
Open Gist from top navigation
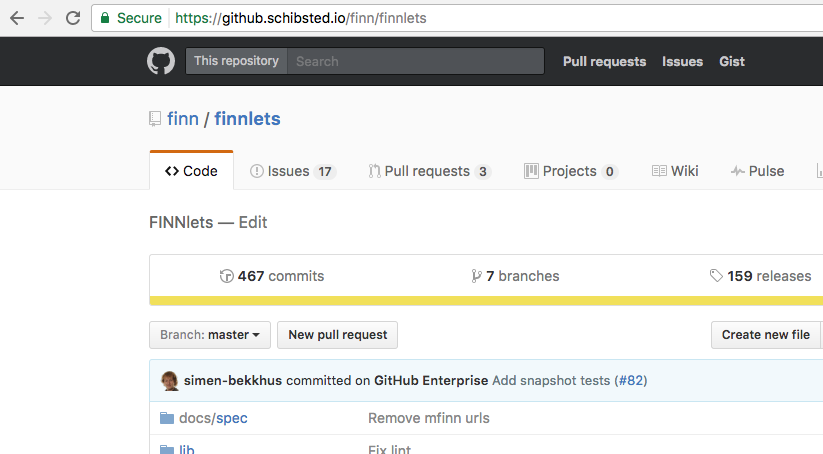732,61
